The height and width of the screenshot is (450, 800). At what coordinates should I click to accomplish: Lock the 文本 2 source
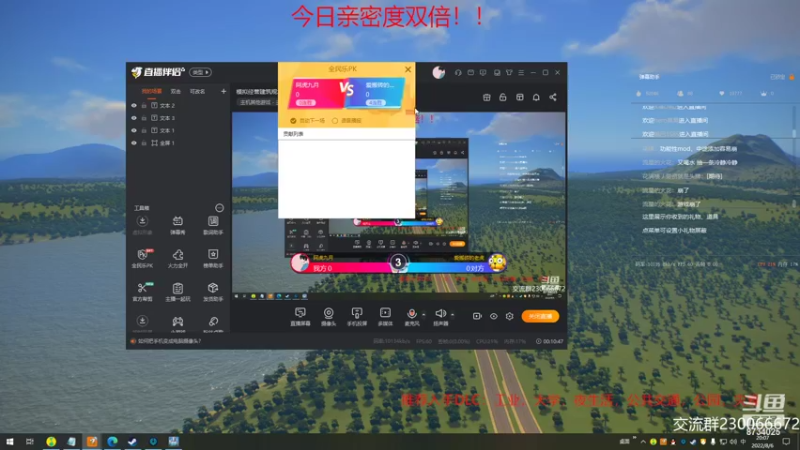[144, 106]
